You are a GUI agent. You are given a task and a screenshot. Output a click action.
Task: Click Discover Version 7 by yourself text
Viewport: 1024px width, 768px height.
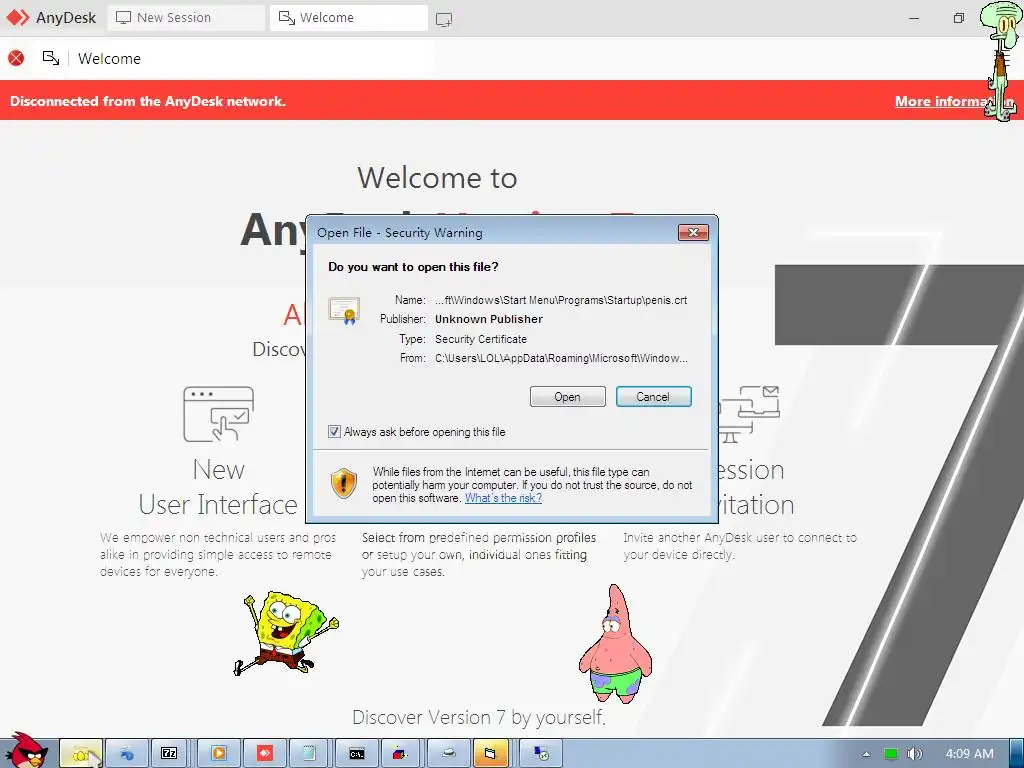coord(479,718)
